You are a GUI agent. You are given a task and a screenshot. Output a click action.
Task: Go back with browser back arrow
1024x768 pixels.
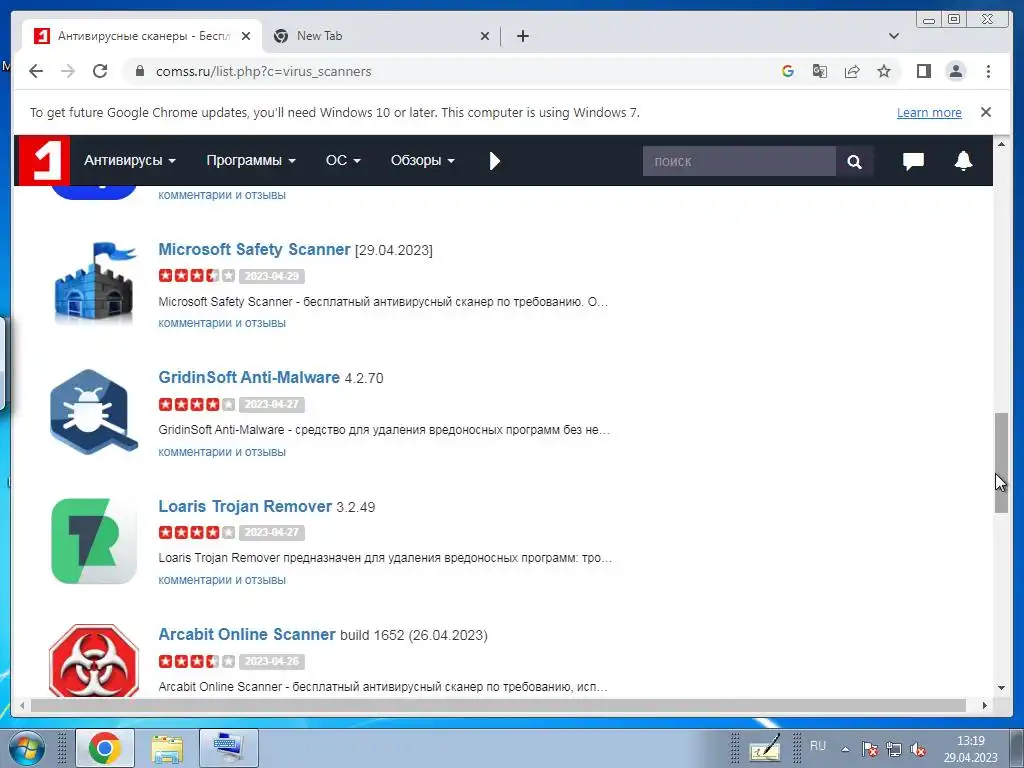pos(36,71)
